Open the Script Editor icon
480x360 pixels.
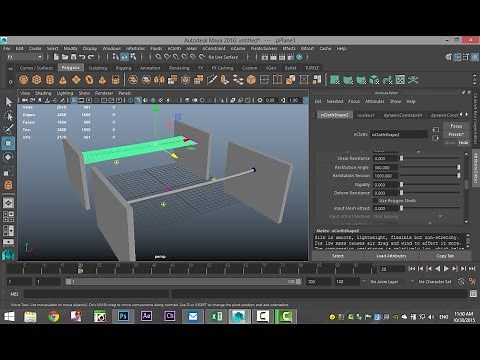tap(473, 294)
